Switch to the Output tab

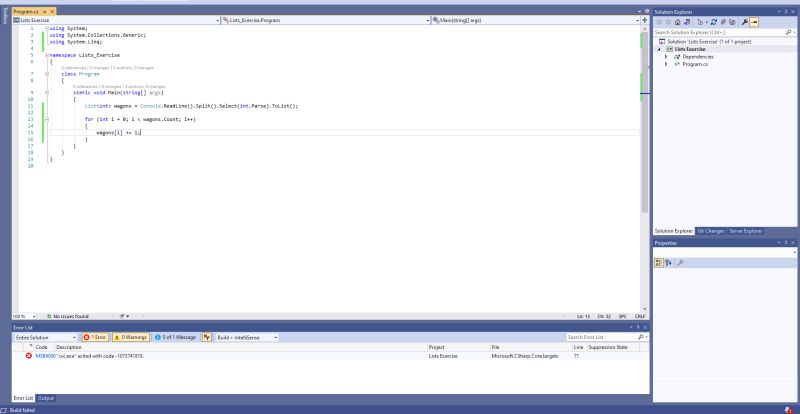click(45, 398)
